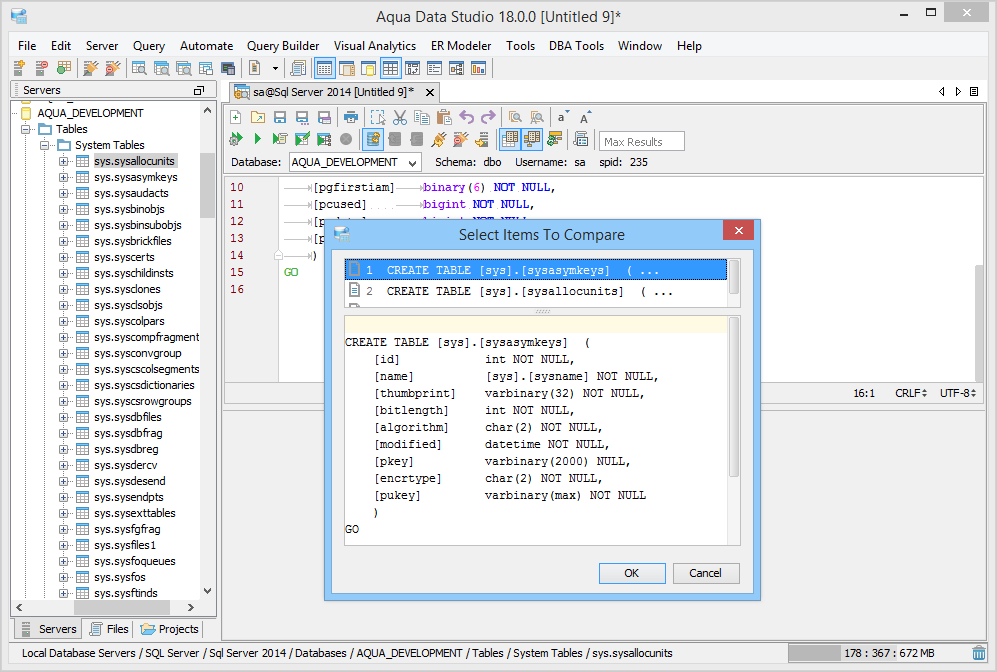This screenshot has height=672, width=997.
Task: Switch to the Projects tab
Action: (x=170, y=629)
